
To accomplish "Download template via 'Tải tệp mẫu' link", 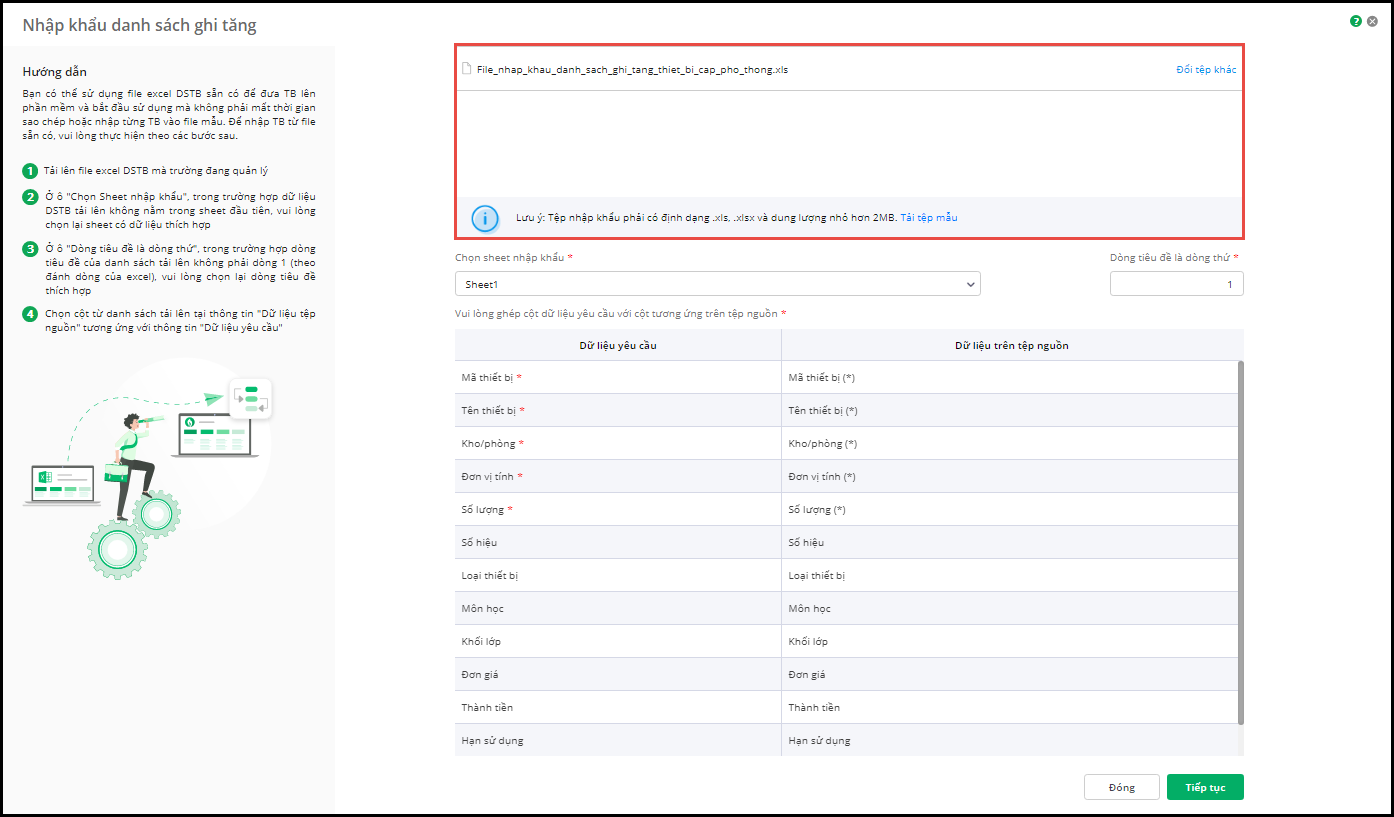I will click(929, 218).
